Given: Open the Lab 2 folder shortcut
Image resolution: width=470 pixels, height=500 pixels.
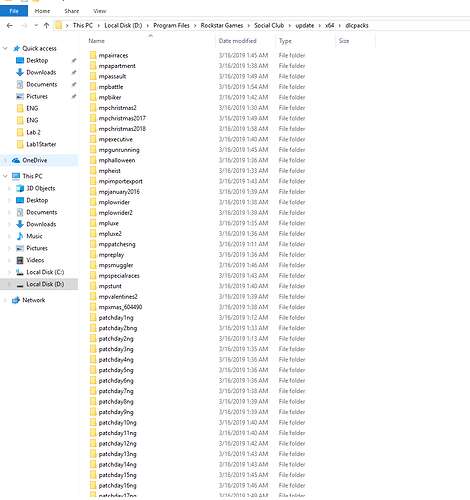Looking at the screenshot, I should tap(33, 132).
